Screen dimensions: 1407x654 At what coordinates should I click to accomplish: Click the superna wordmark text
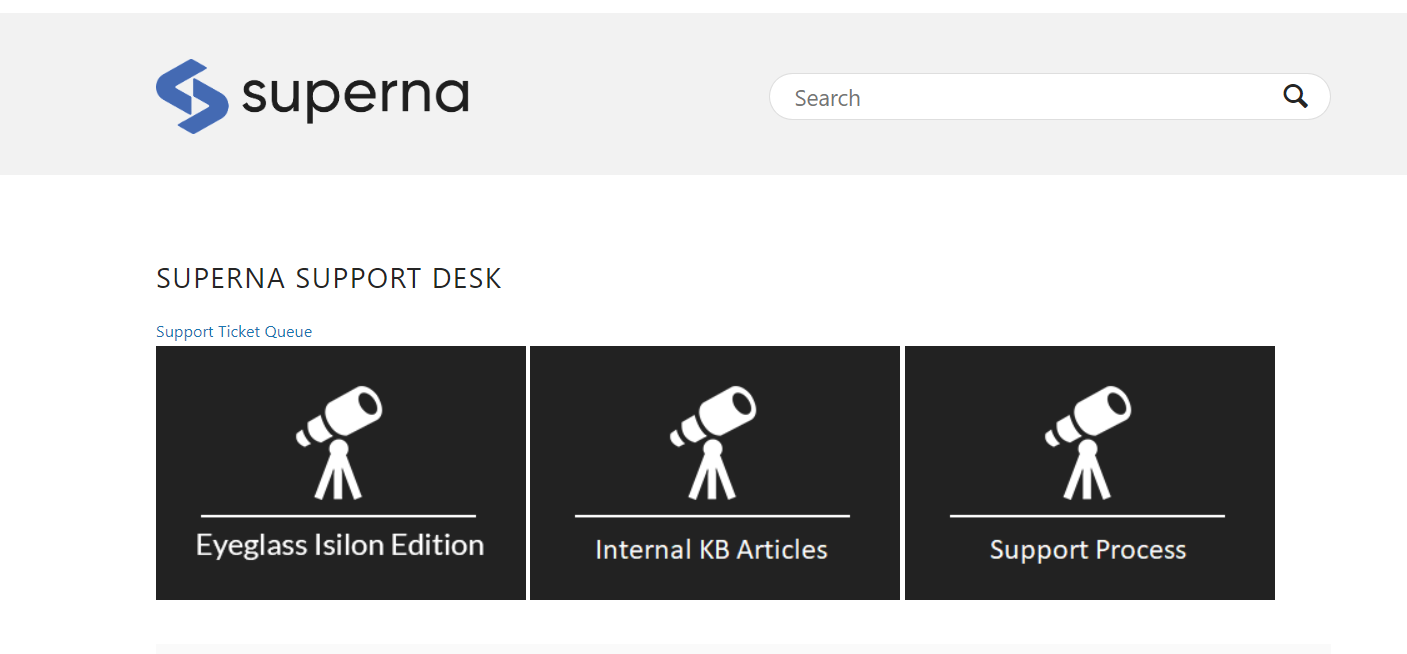click(x=355, y=96)
